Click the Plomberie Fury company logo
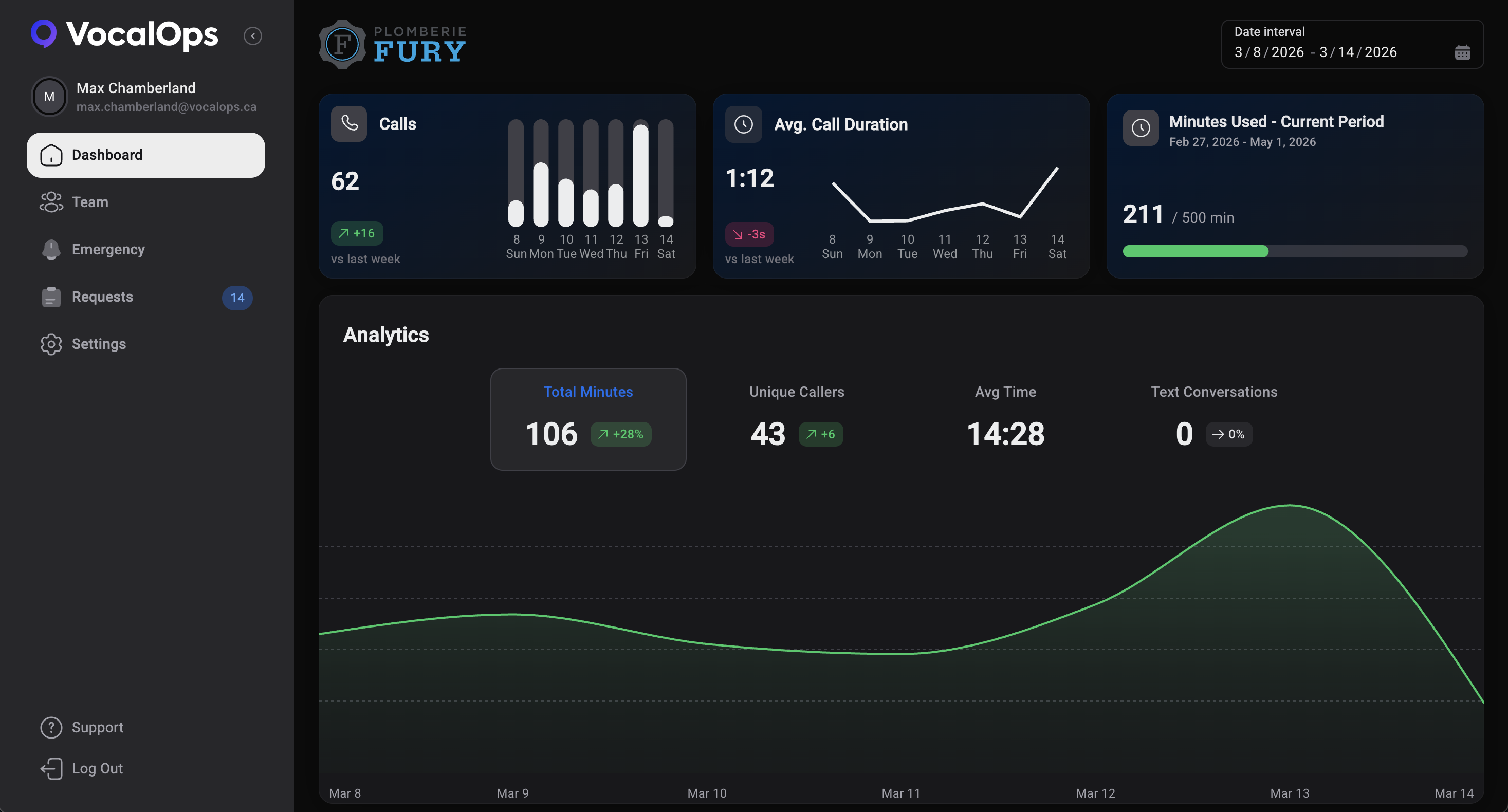 pos(393,45)
